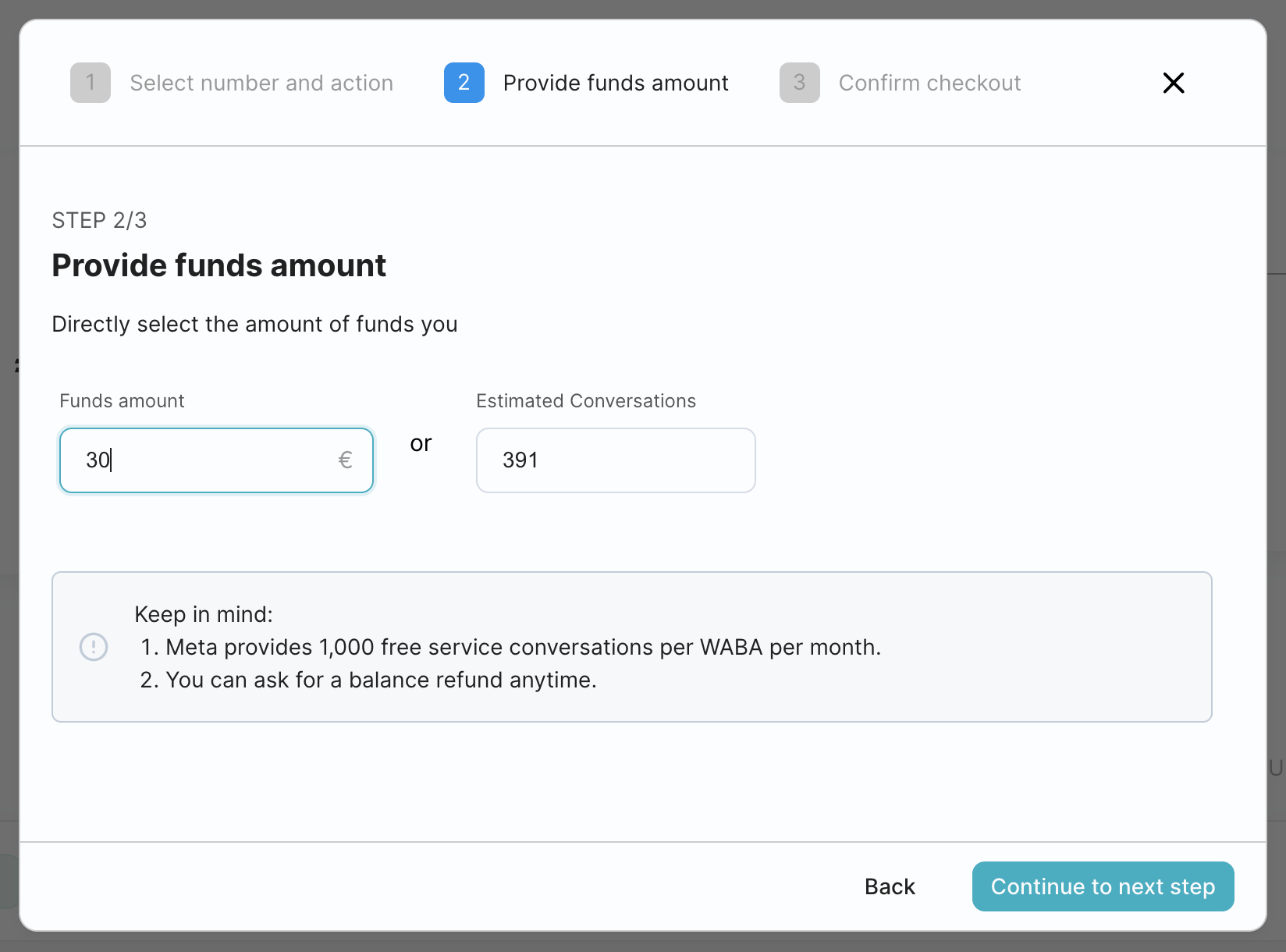Click the 'STEP 2/3' indicator text

(99, 221)
